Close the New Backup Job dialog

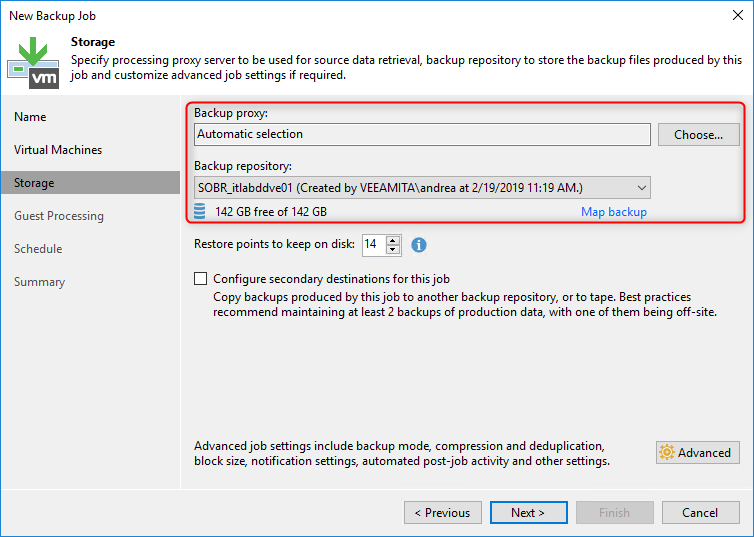point(738,15)
